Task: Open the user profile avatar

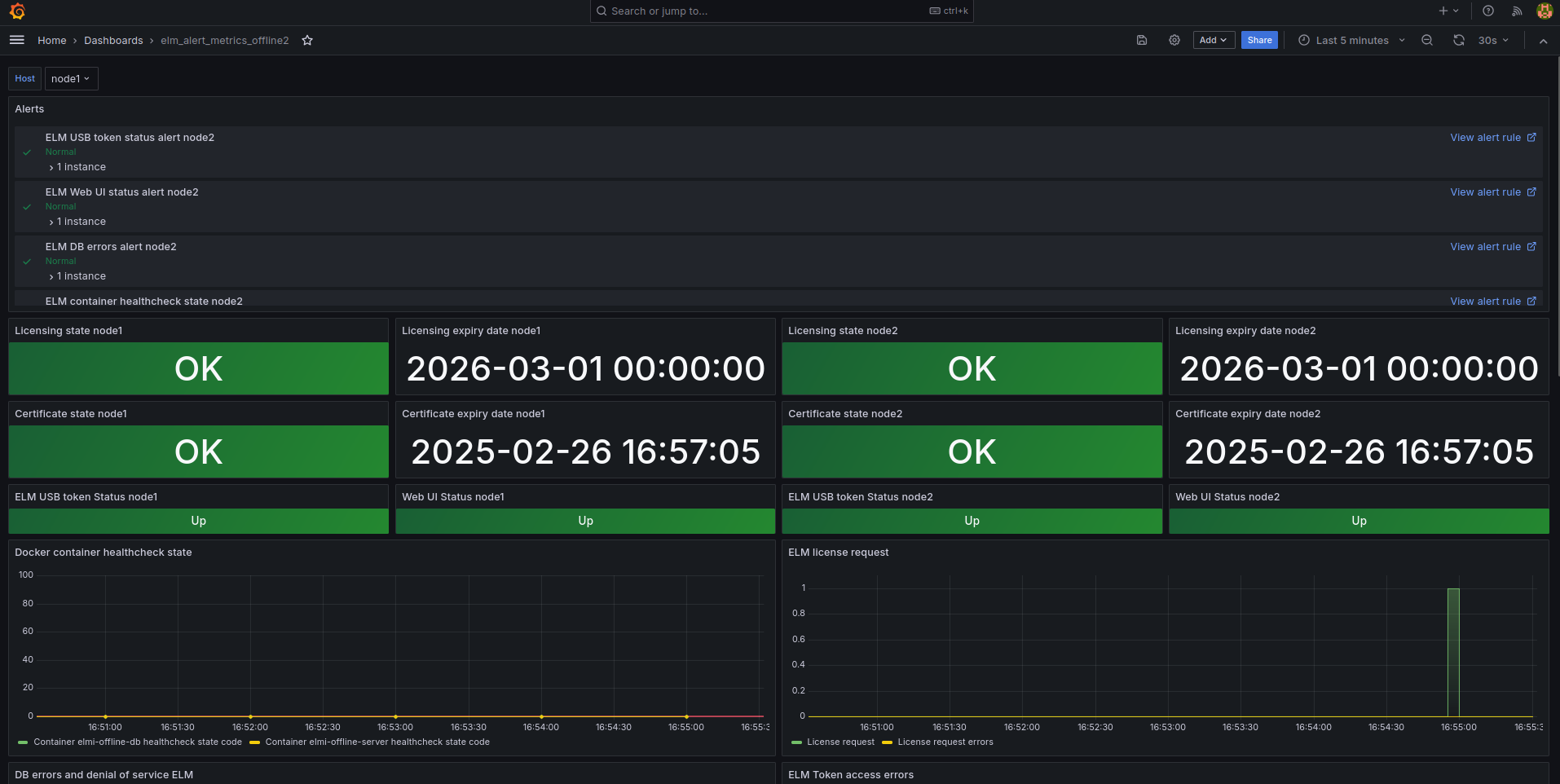Action: click(1544, 11)
